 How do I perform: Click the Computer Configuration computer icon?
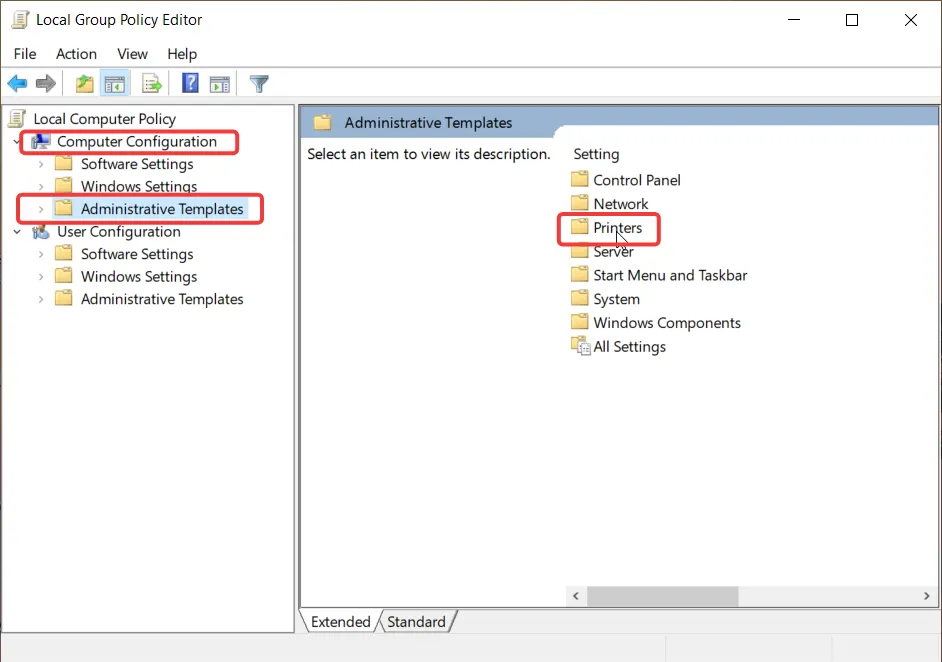(x=41, y=141)
